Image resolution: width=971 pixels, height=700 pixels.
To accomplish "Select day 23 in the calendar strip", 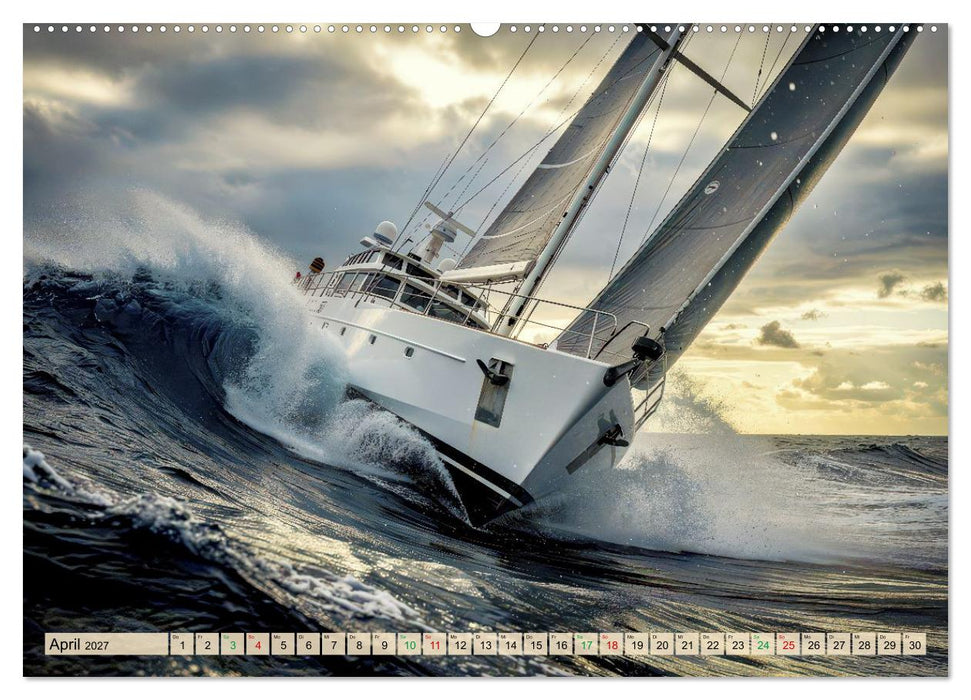I will coord(738,644).
